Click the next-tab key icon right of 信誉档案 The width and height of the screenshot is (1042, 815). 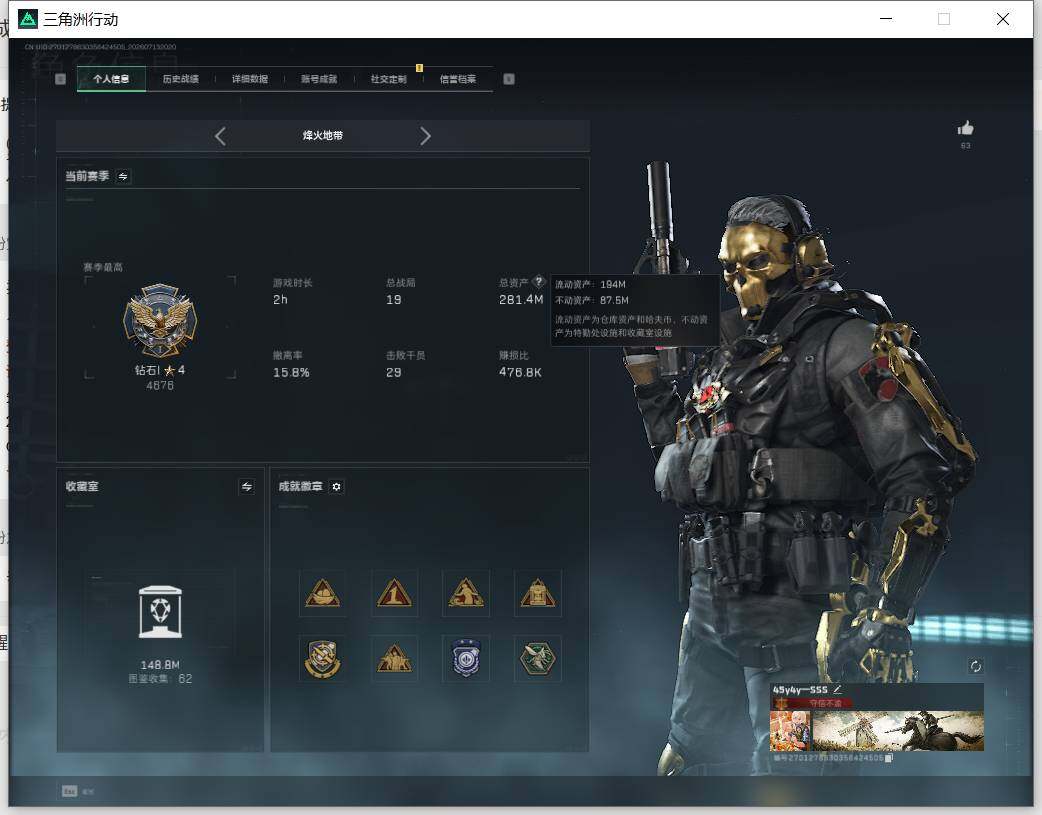[509, 79]
